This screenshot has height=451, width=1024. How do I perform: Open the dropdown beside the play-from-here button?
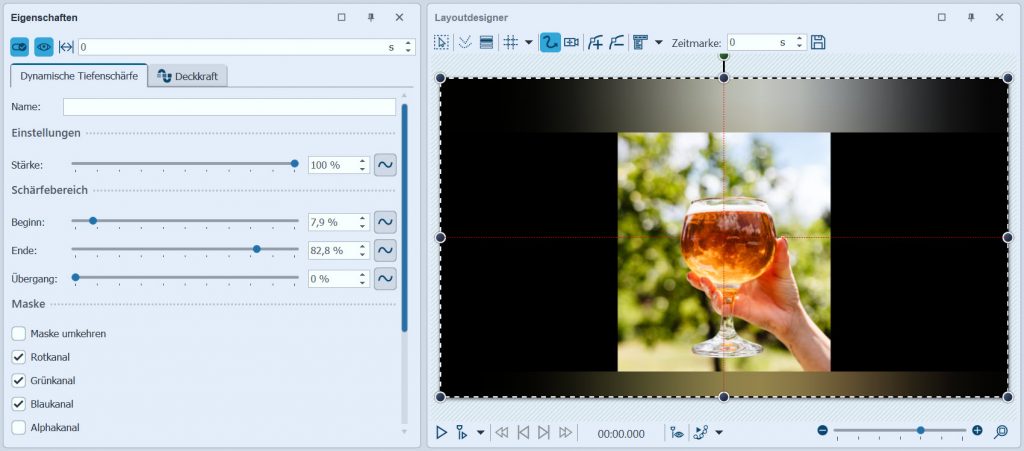point(480,432)
